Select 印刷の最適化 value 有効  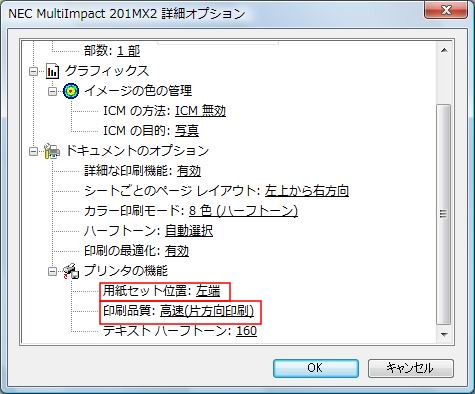(x=177, y=251)
